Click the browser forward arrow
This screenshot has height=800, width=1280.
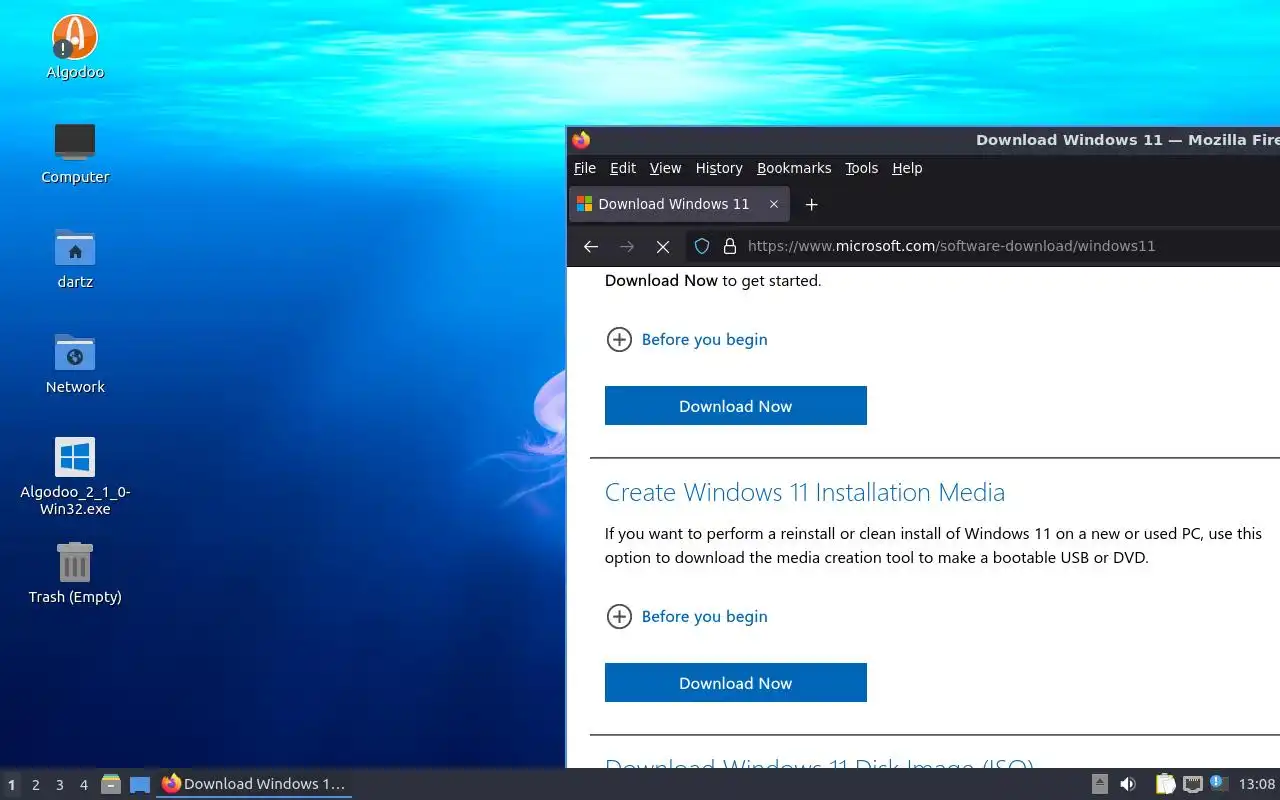pyautogui.click(x=627, y=246)
